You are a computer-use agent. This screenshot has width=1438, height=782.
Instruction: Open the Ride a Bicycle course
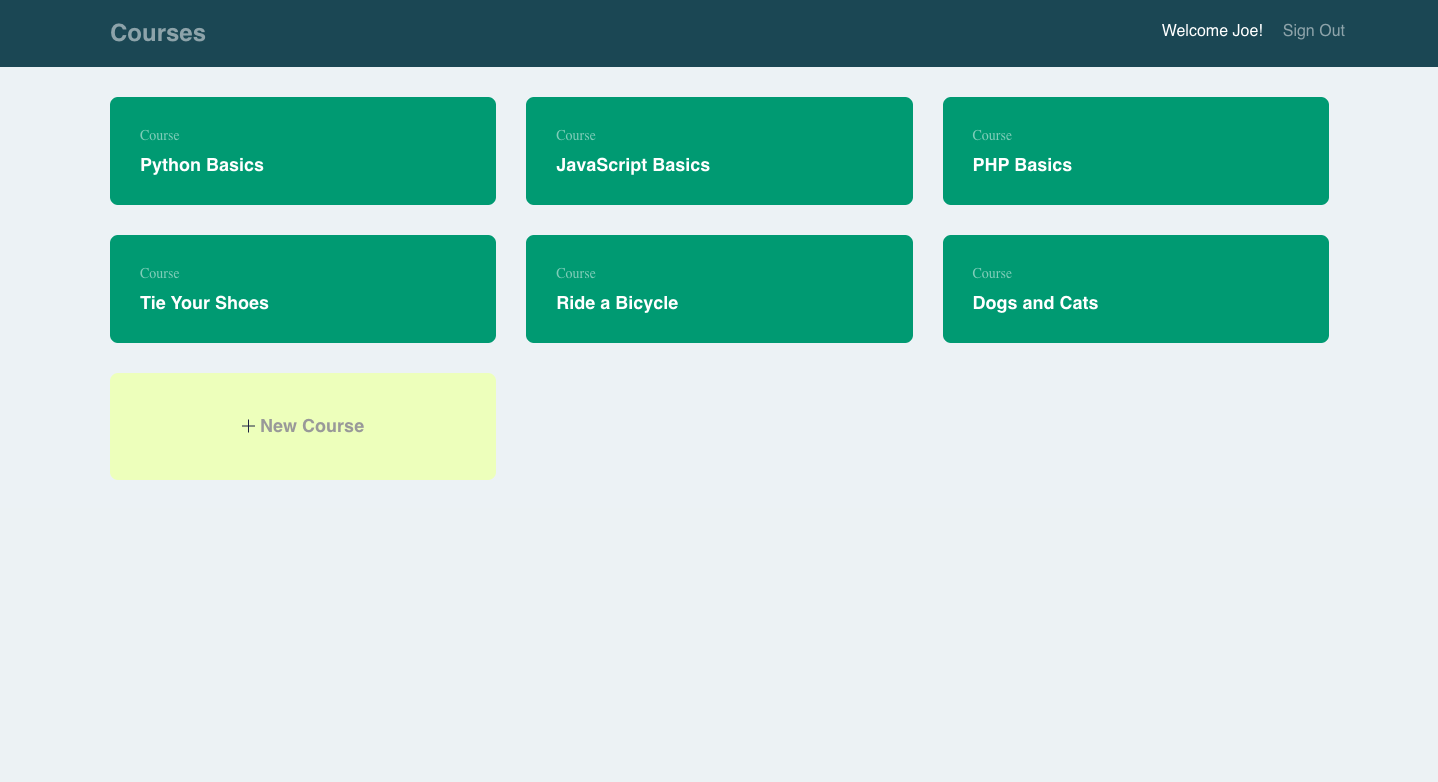(719, 289)
